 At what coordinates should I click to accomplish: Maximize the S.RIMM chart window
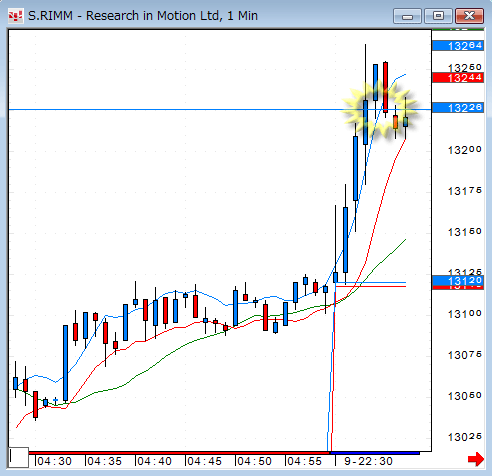coord(438,16)
